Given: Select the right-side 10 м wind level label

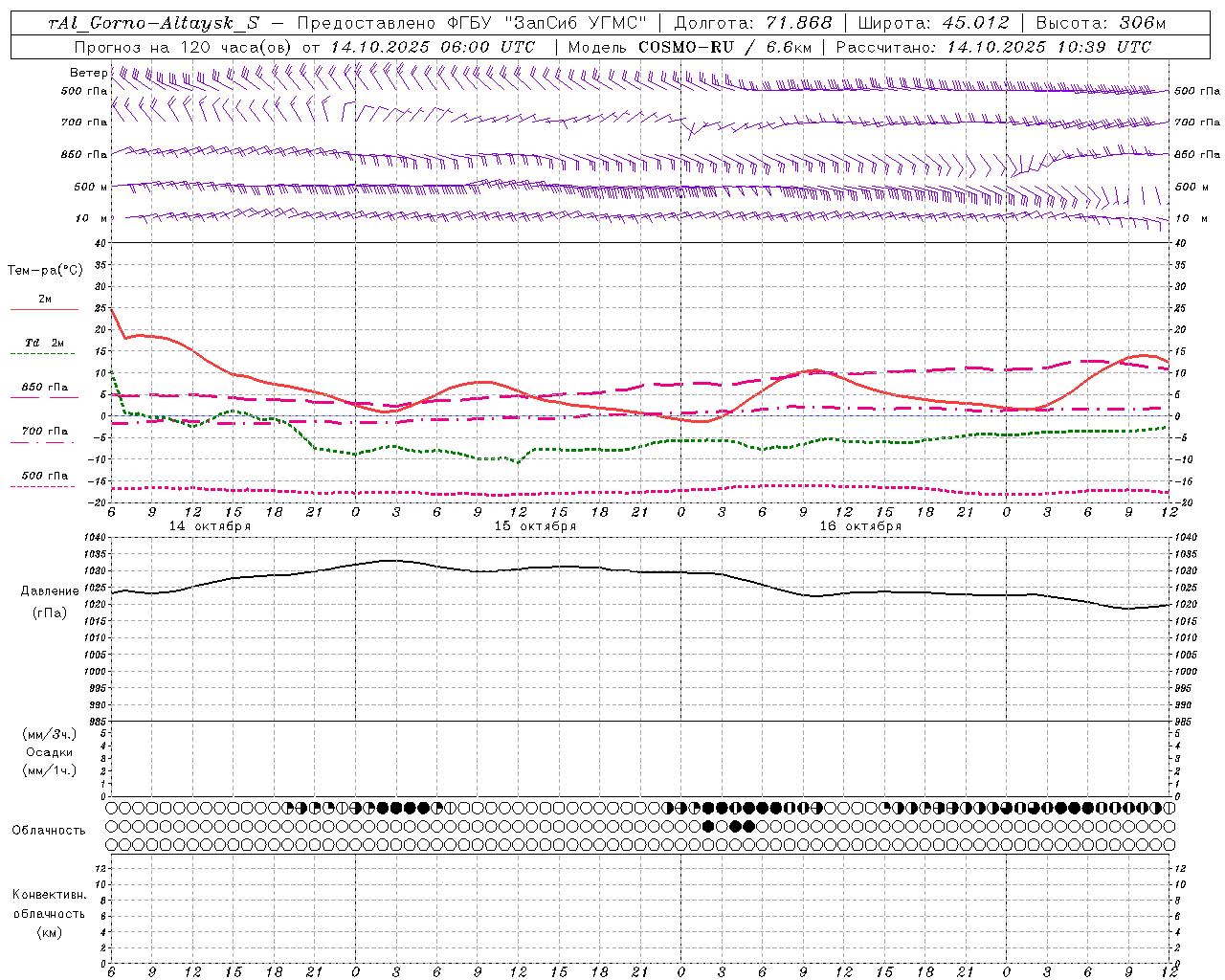Looking at the screenshot, I should point(1191,218).
